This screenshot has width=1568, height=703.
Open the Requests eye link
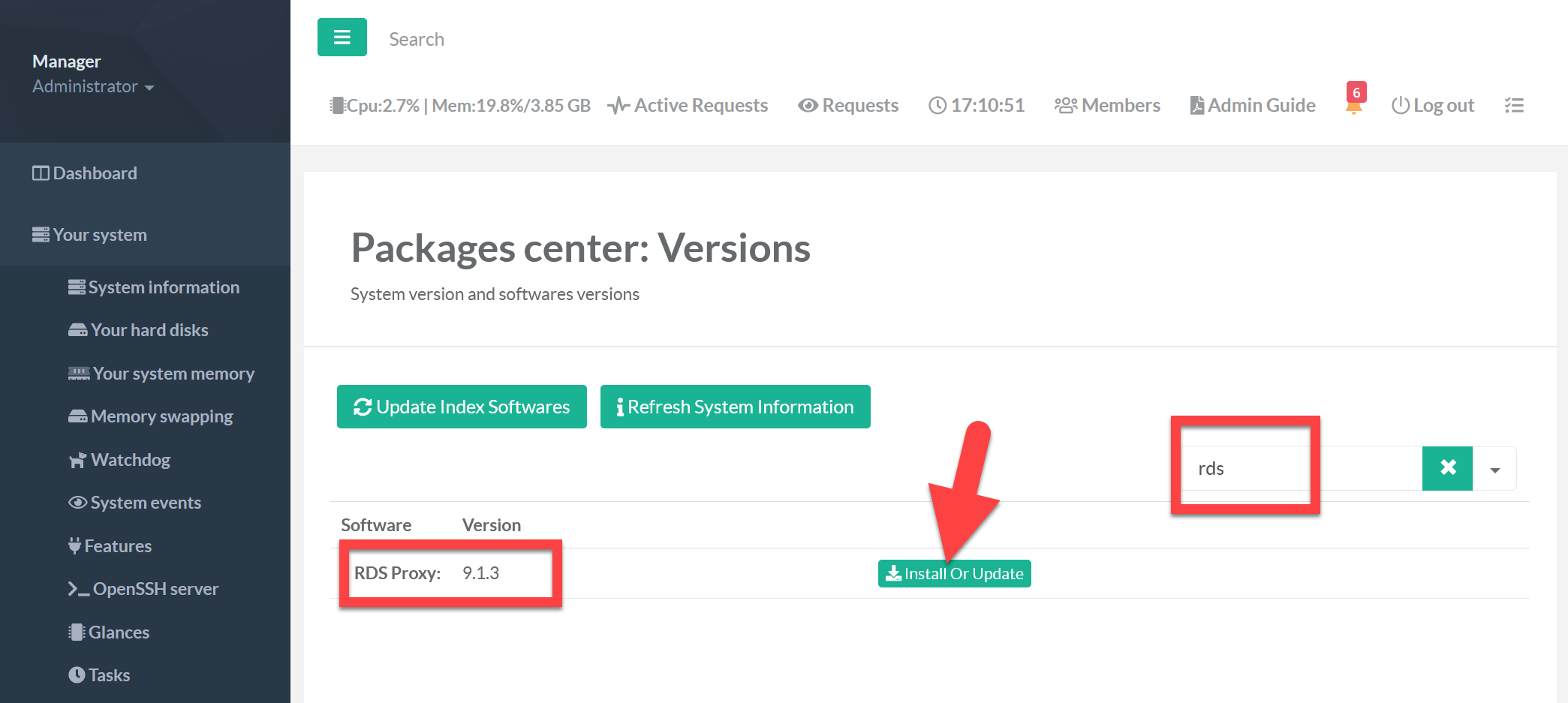tap(848, 106)
